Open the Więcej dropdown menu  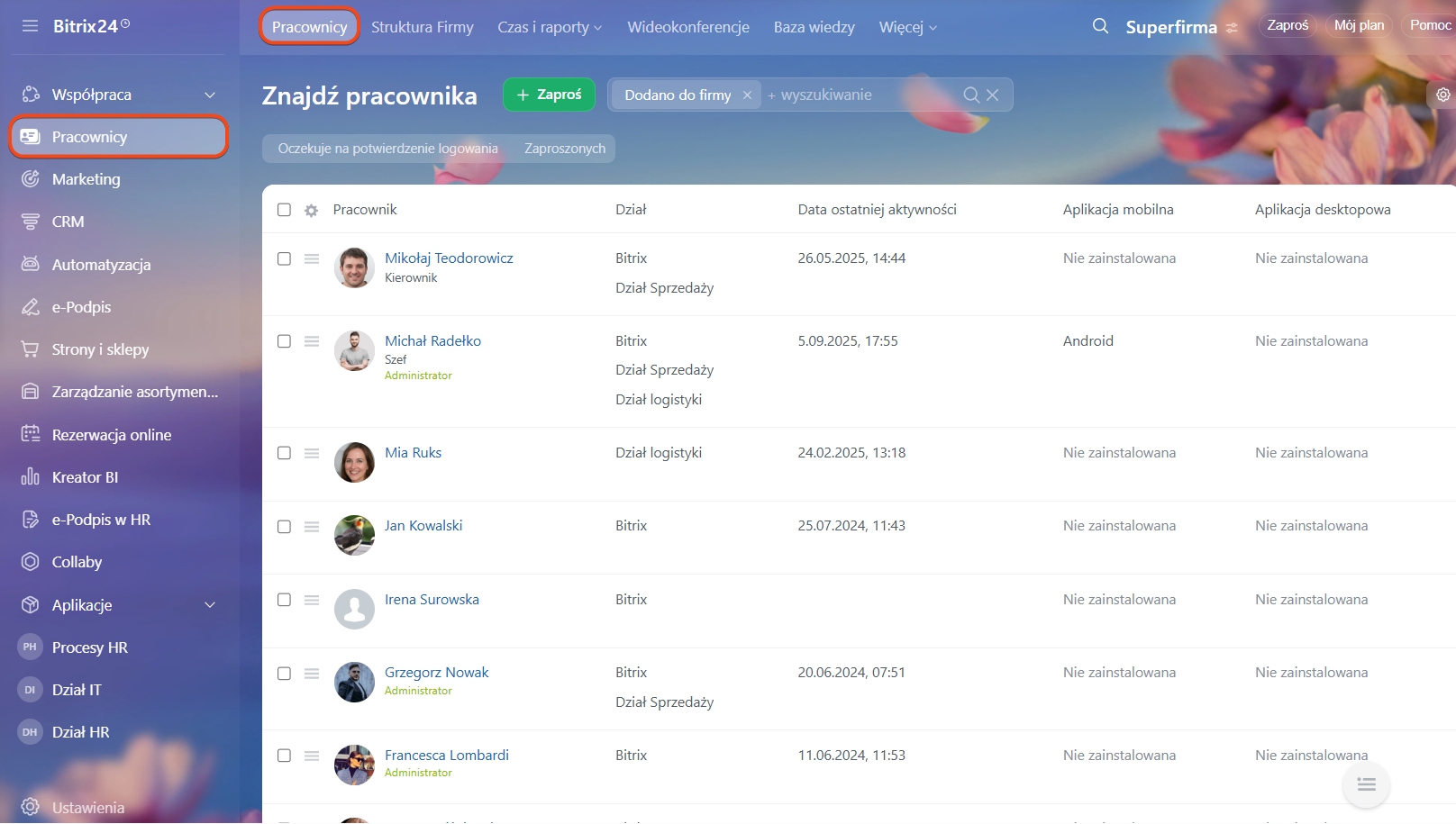click(x=908, y=27)
